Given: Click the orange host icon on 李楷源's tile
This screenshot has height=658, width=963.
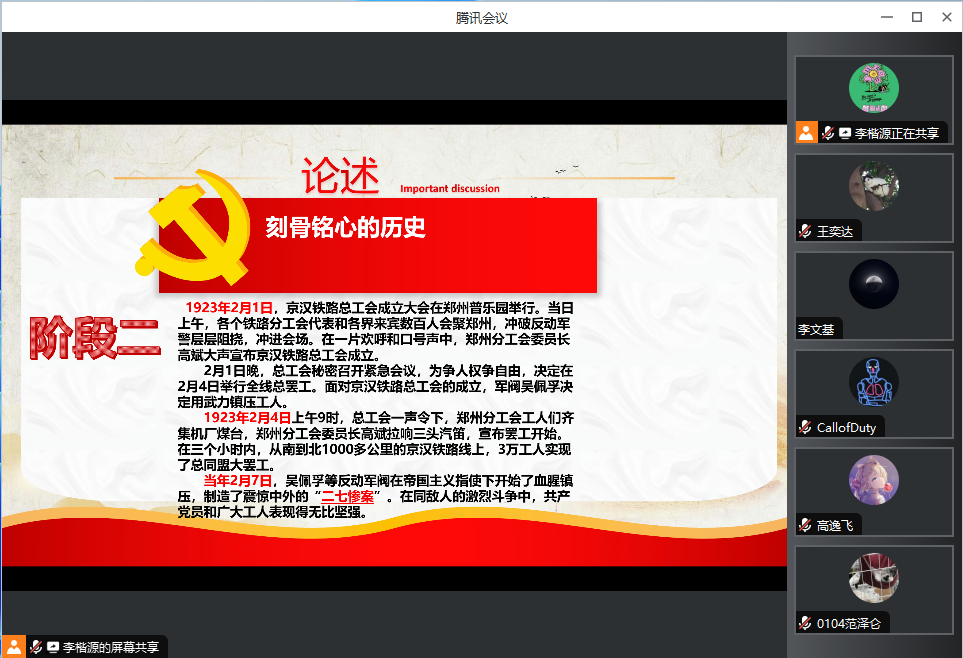Looking at the screenshot, I should point(806,132).
